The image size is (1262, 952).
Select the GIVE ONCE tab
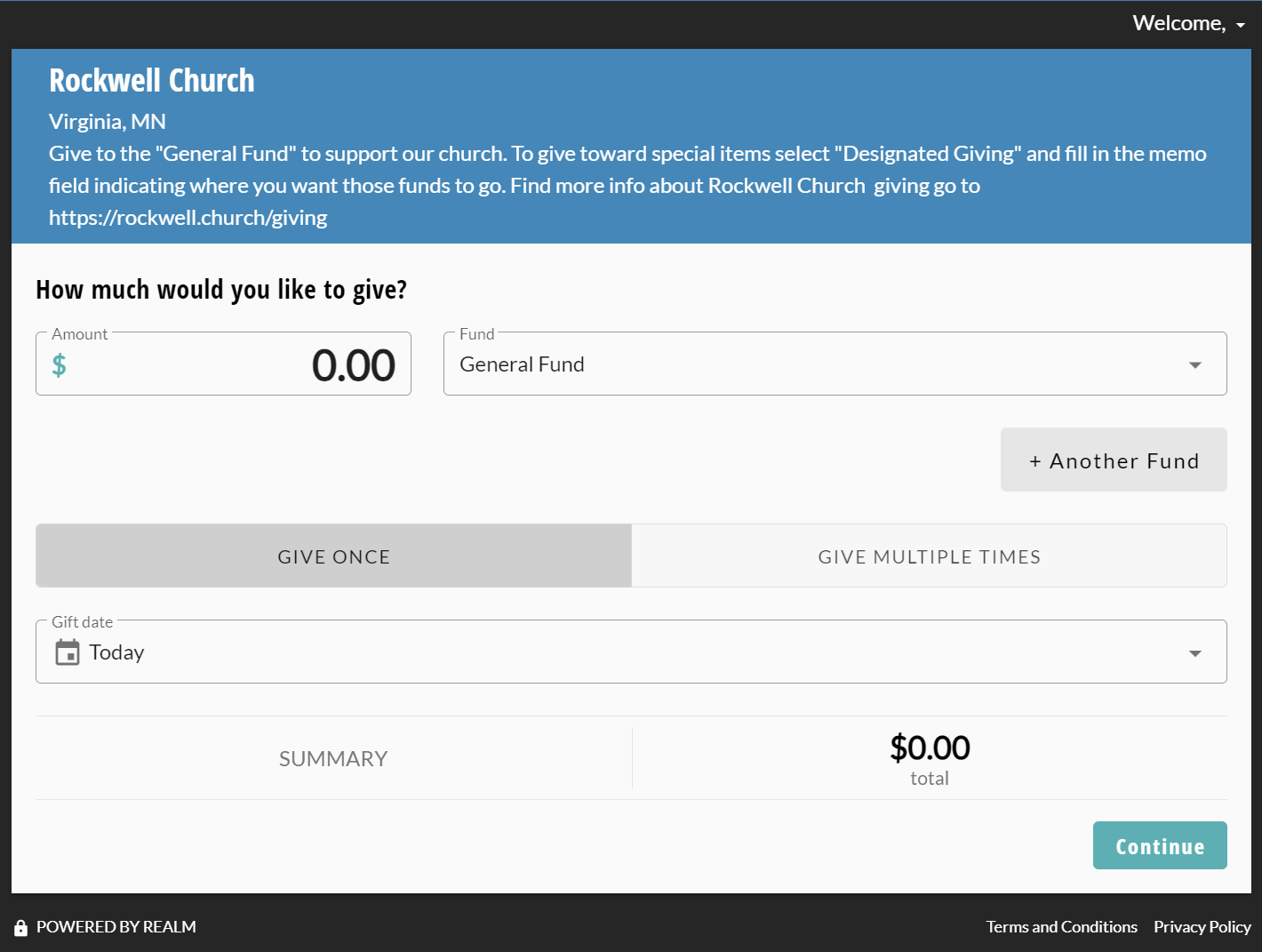click(333, 556)
